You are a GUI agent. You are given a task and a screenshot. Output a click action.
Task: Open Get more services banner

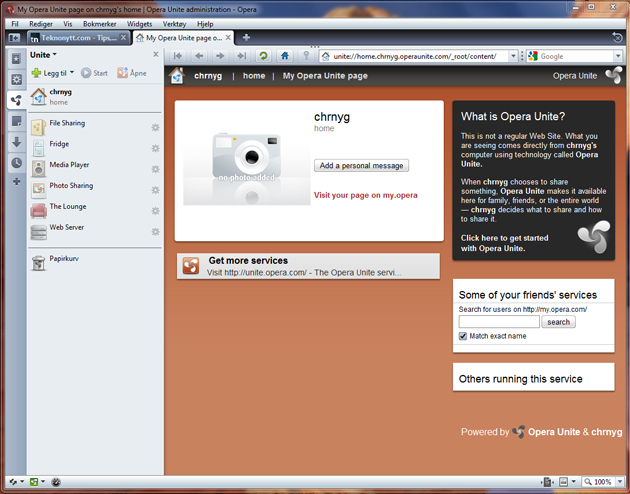[x=308, y=266]
